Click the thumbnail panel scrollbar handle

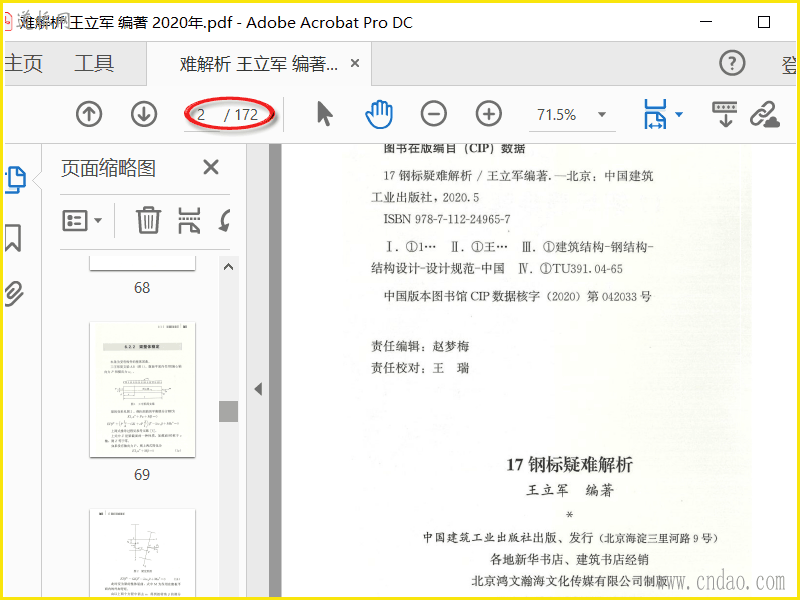pos(229,411)
